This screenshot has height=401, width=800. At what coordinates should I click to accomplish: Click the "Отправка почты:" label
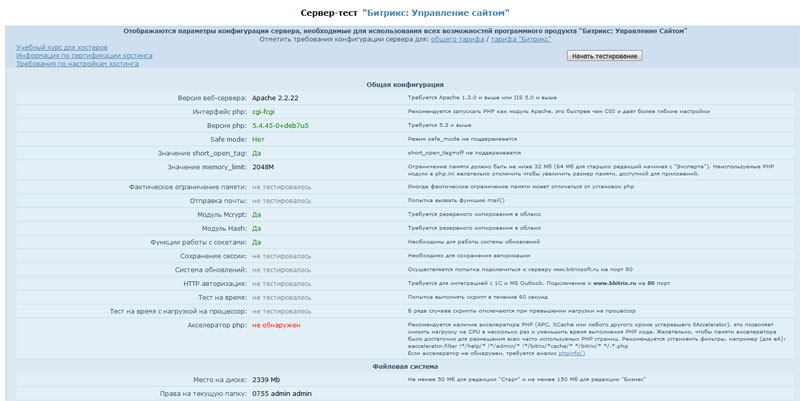pos(218,201)
